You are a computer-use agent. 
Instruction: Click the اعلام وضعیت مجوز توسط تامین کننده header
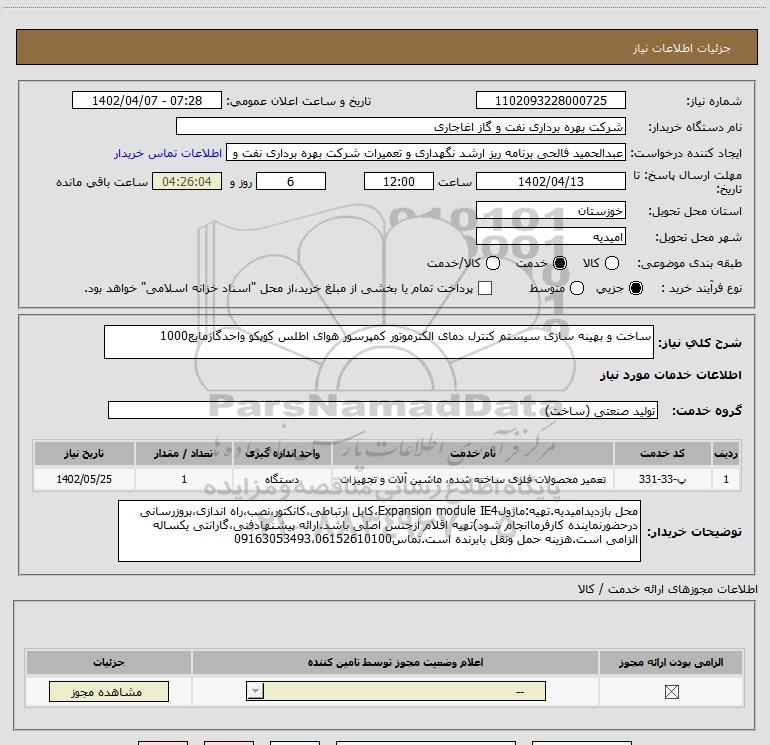pos(395,662)
